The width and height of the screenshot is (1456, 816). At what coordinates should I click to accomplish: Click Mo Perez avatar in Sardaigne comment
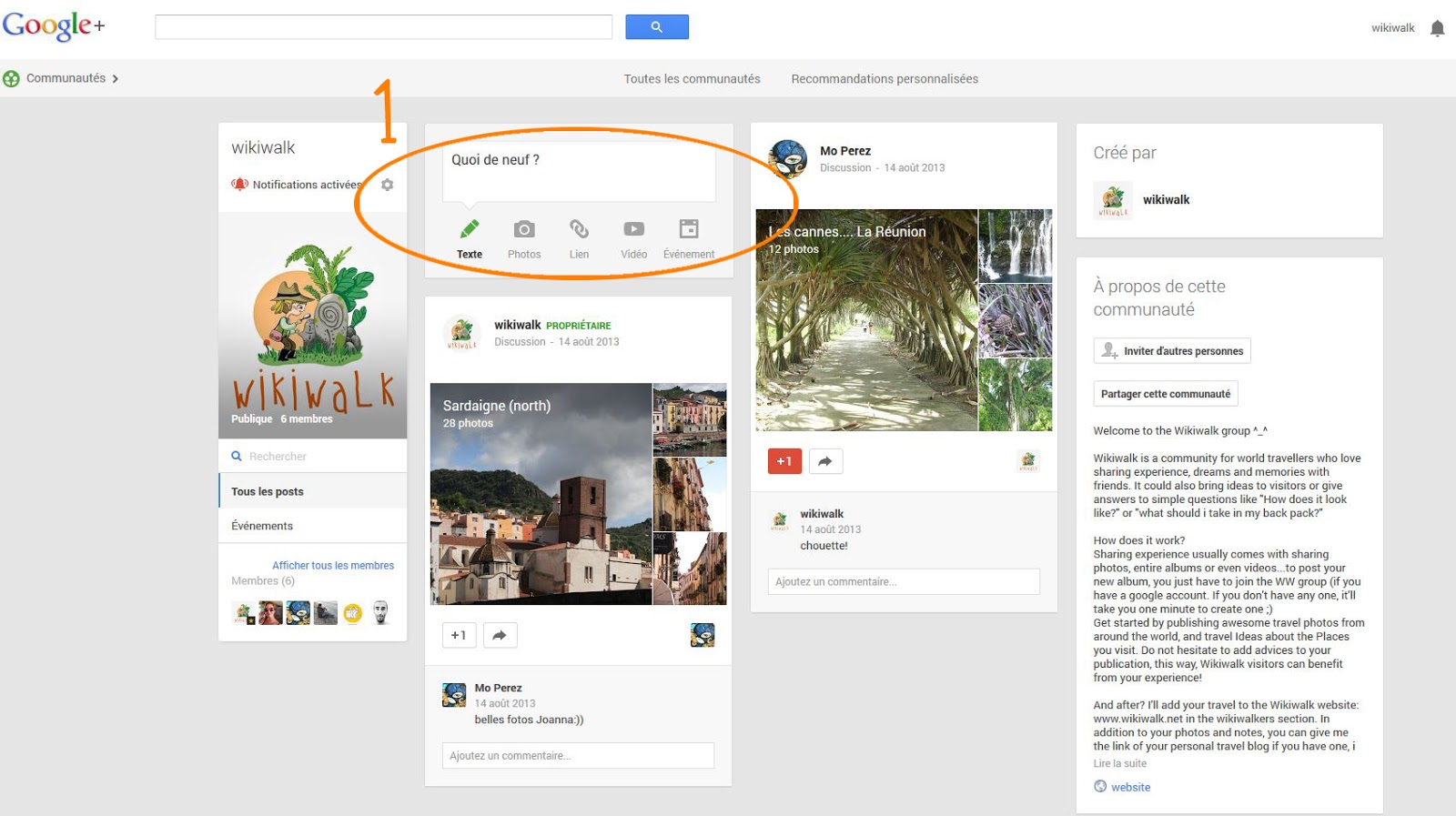(454, 695)
